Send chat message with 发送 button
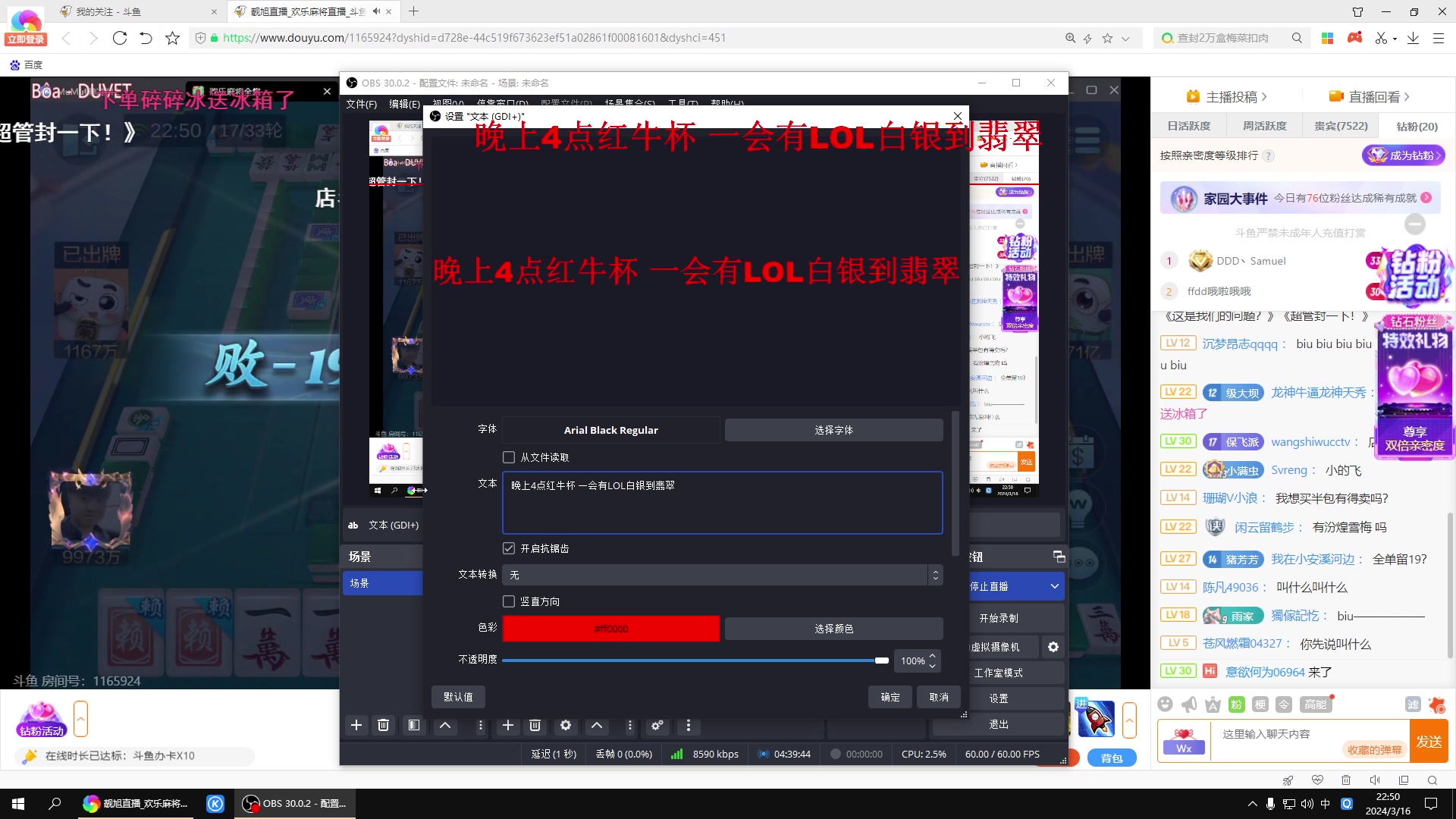The width and height of the screenshot is (1456, 819). point(1429,741)
